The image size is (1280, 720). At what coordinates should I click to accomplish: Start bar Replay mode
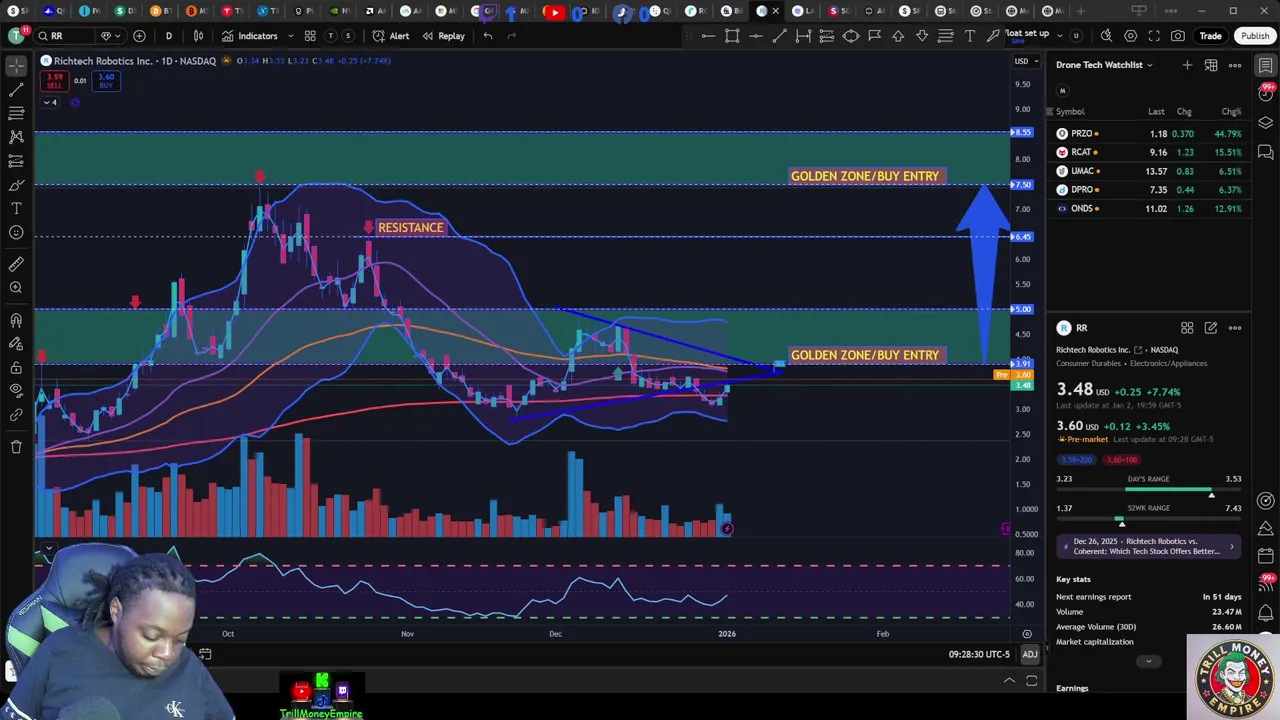point(443,36)
